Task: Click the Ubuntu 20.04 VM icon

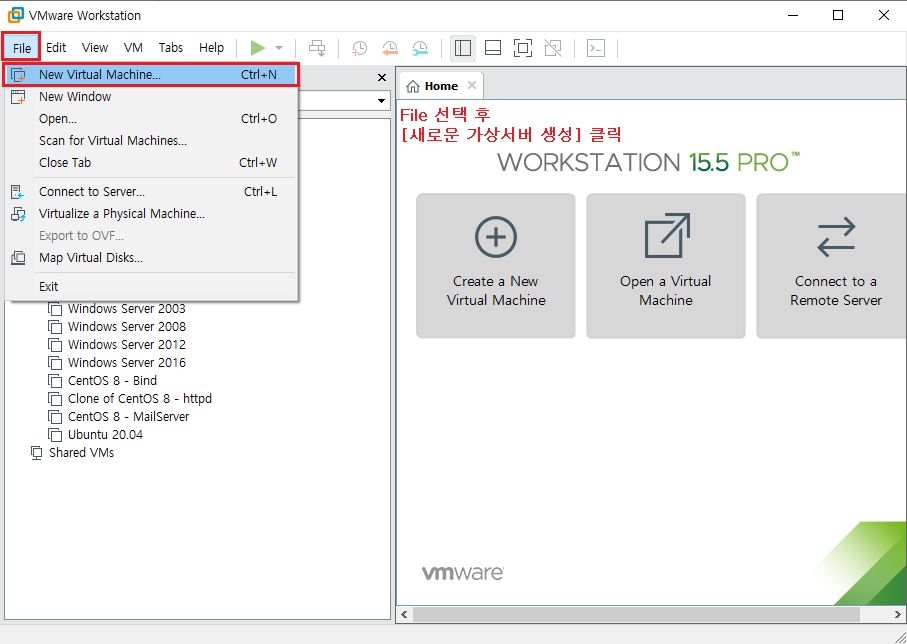Action: coord(55,435)
